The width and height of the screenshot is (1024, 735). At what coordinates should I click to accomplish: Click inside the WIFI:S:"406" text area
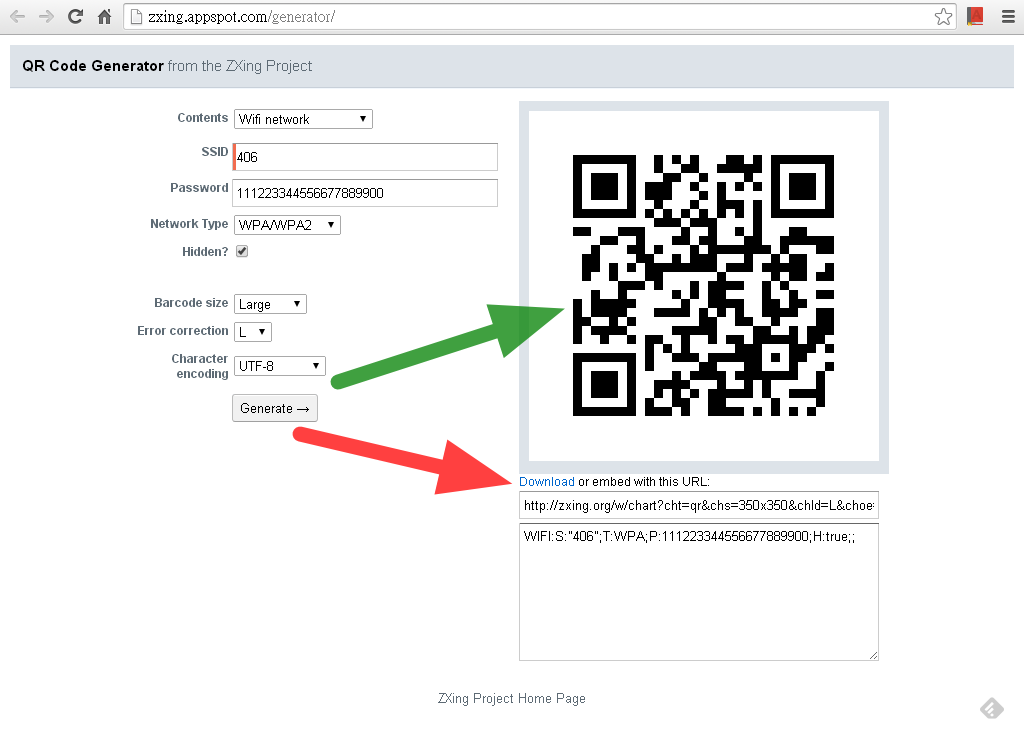[699, 591]
